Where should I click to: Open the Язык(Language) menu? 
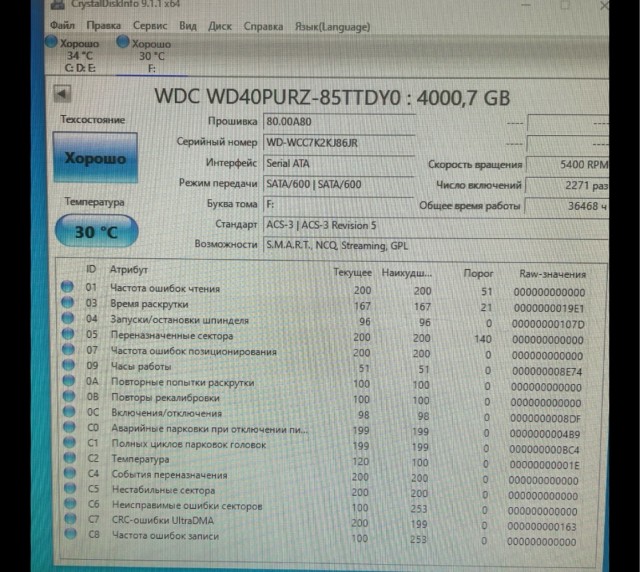click(332, 27)
